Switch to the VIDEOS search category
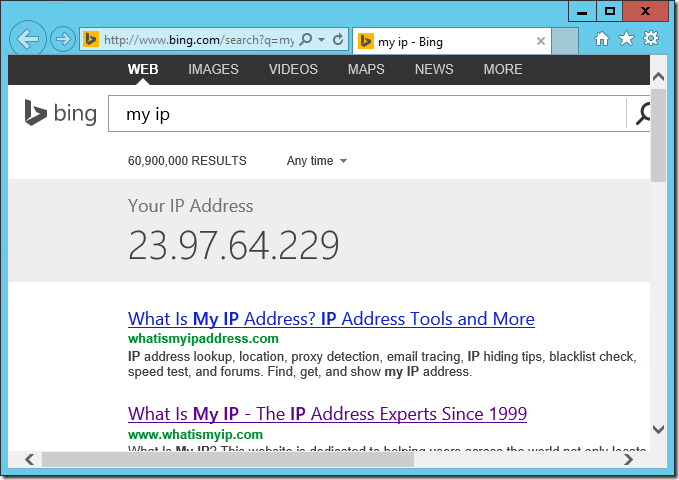Viewport: 679px width, 480px height. pyautogui.click(x=293, y=69)
